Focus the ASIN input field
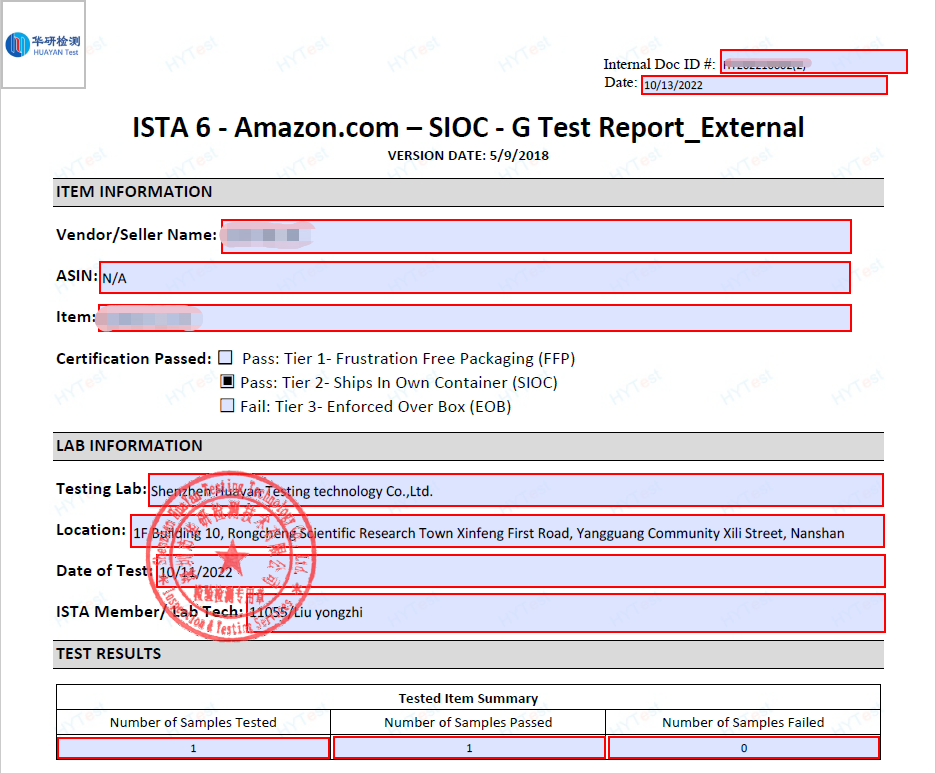936x773 pixels. (474, 277)
